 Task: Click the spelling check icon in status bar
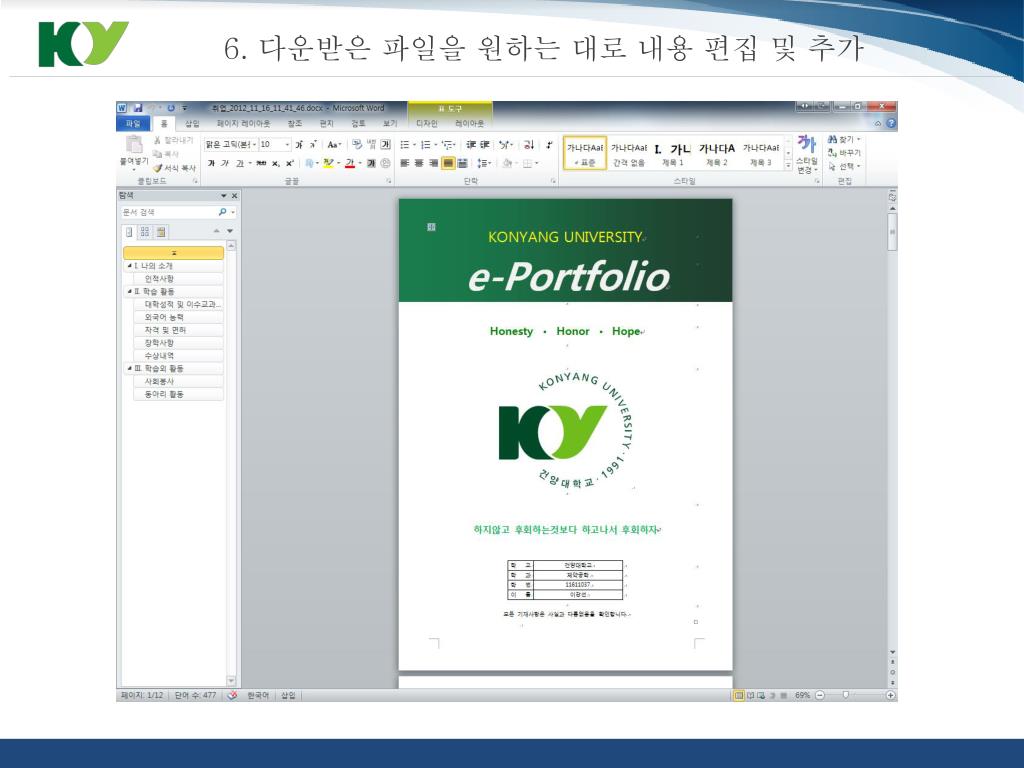[232, 696]
